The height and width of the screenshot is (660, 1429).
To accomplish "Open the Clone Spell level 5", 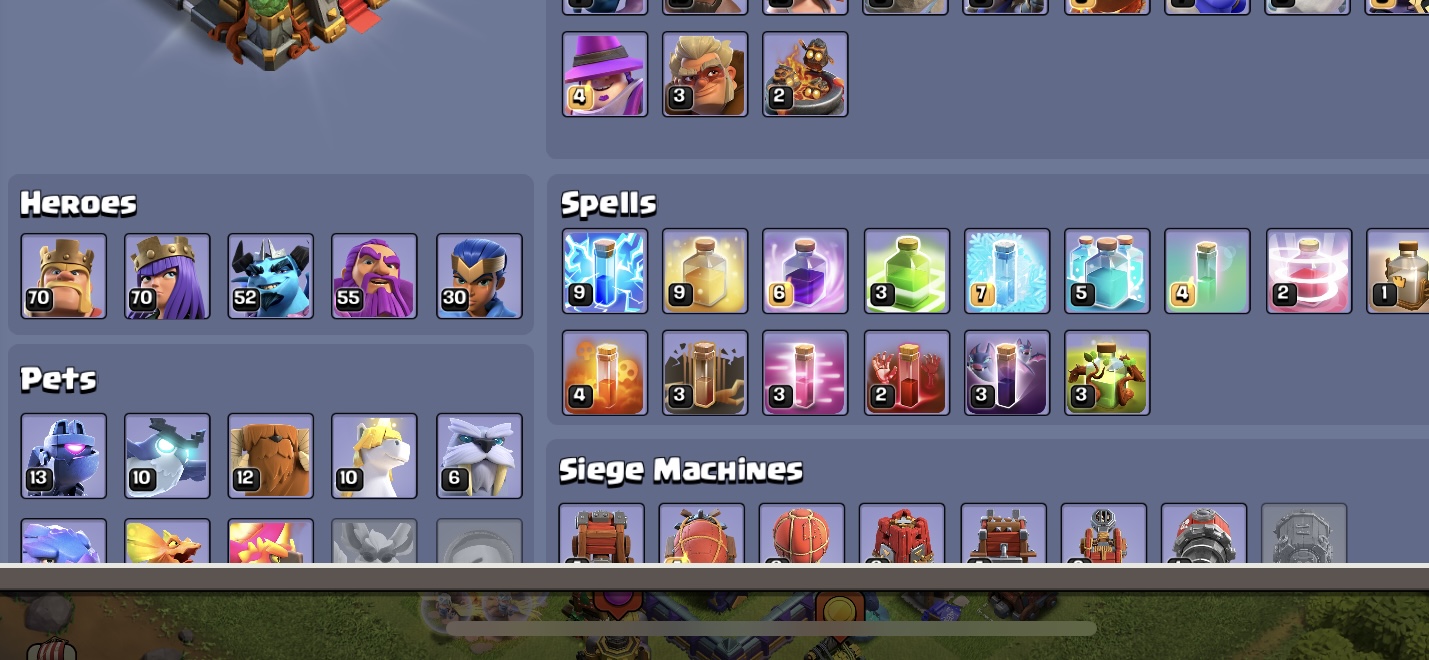I will click(1107, 271).
